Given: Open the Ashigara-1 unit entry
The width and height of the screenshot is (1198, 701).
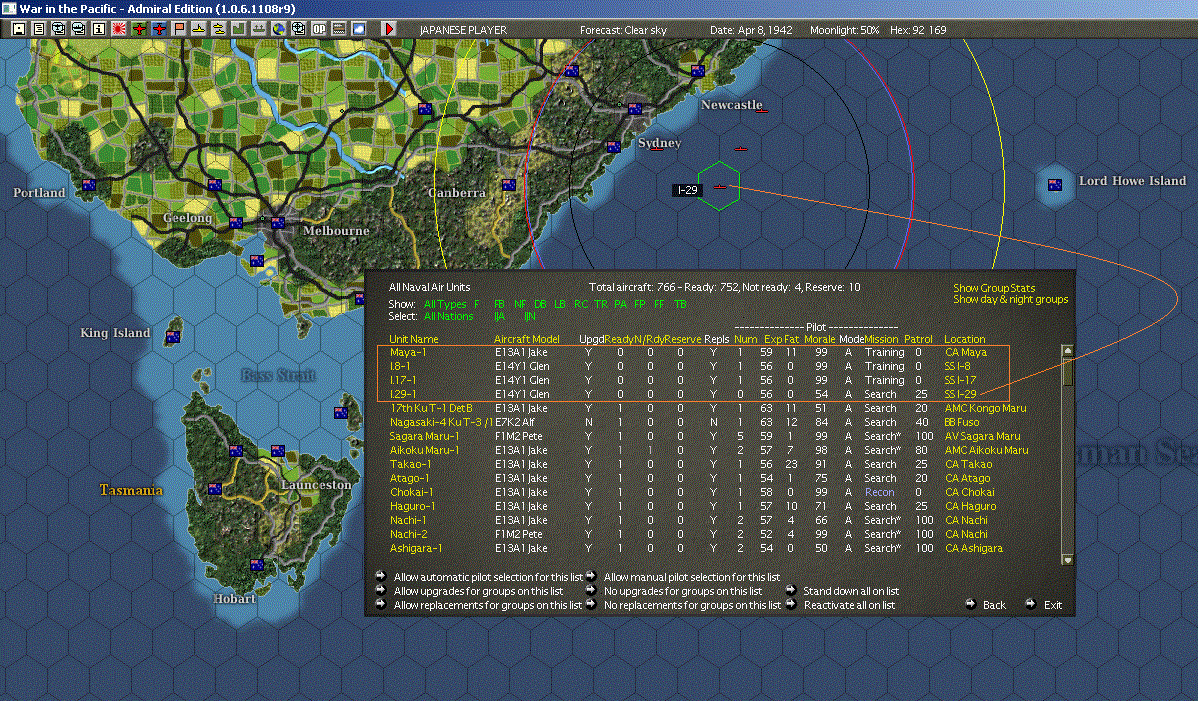Looking at the screenshot, I should click(x=416, y=548).
